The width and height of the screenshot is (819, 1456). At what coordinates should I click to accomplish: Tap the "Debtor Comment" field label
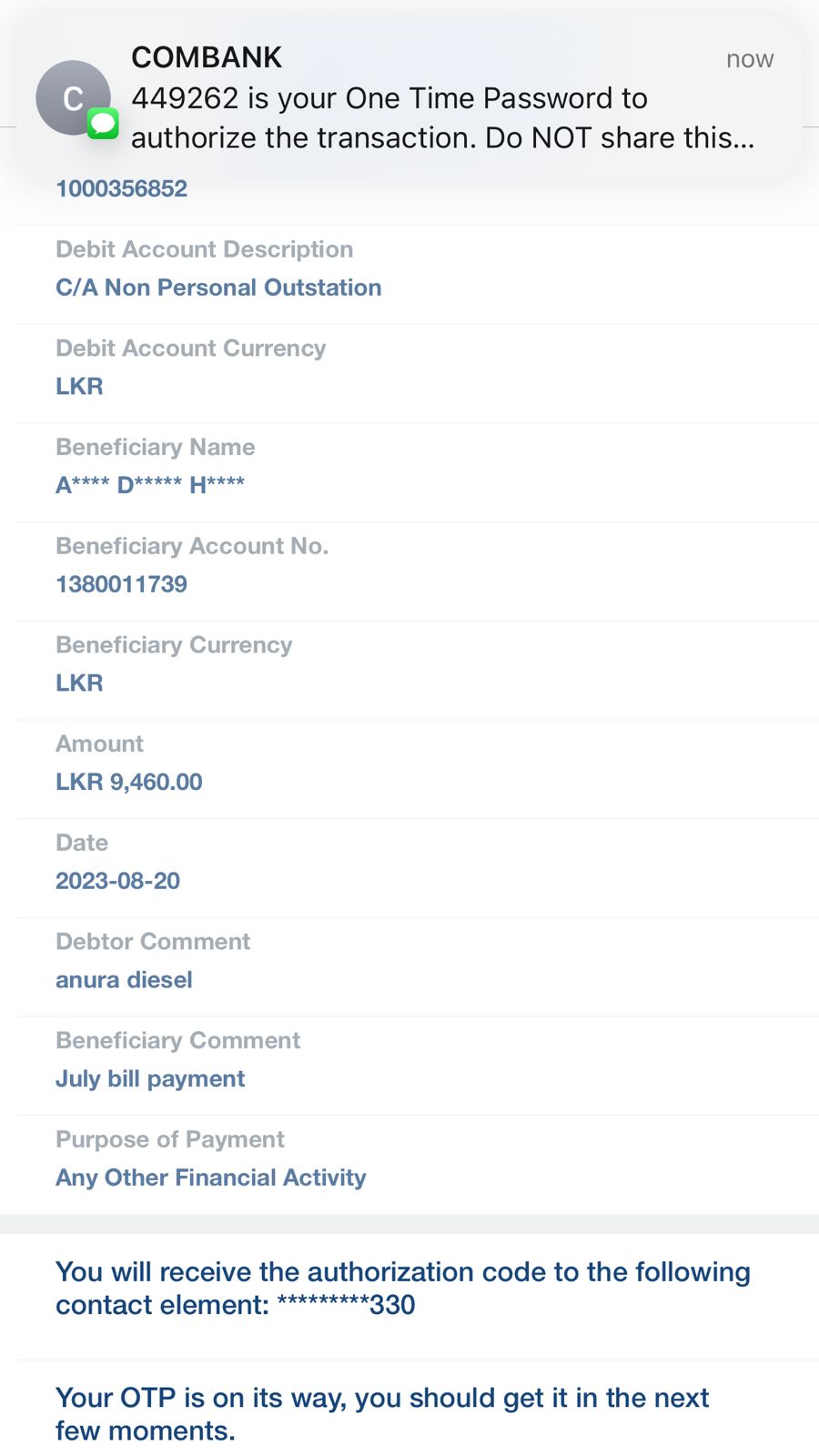153,942
